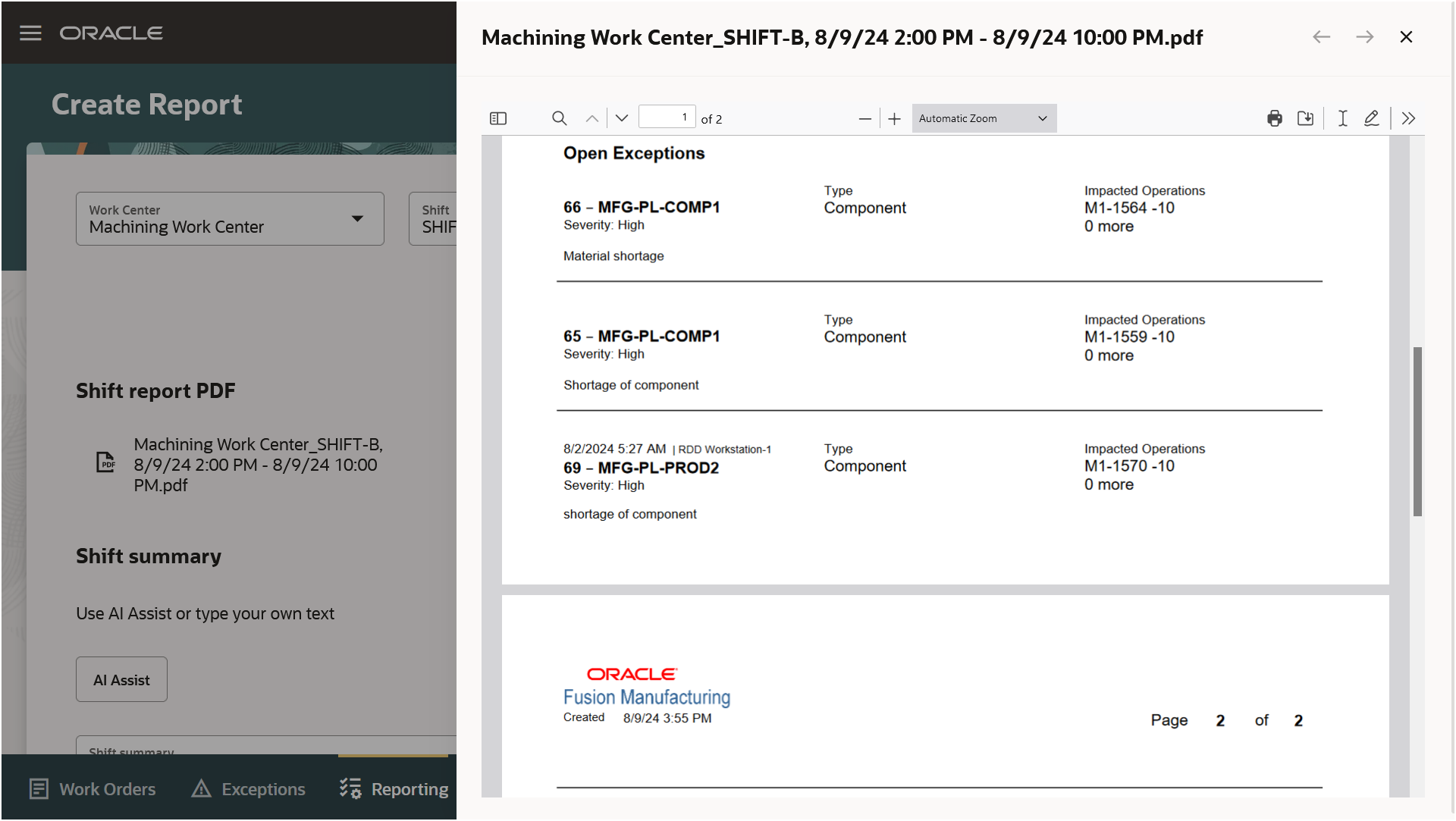Switch to the Exceptions tab
1456x821 pixels.
tap(249, 789)
